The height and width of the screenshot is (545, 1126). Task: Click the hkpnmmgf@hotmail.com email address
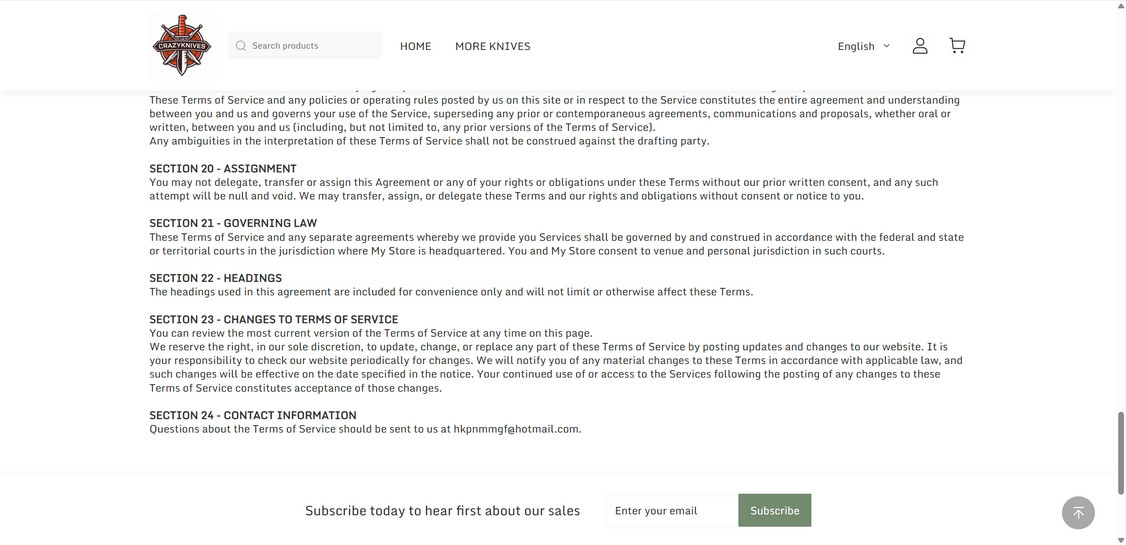click(516, 429)
